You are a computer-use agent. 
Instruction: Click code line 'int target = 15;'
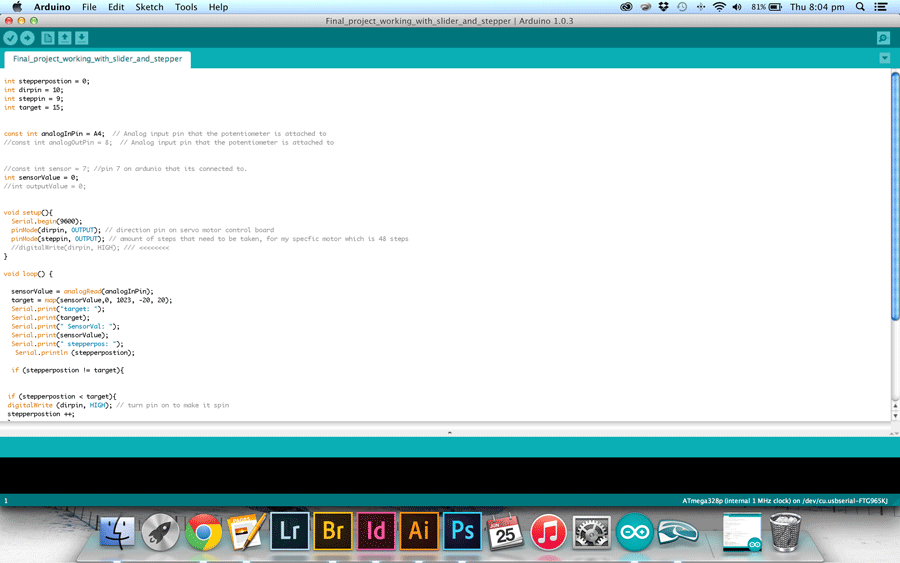tap(33, 107)
